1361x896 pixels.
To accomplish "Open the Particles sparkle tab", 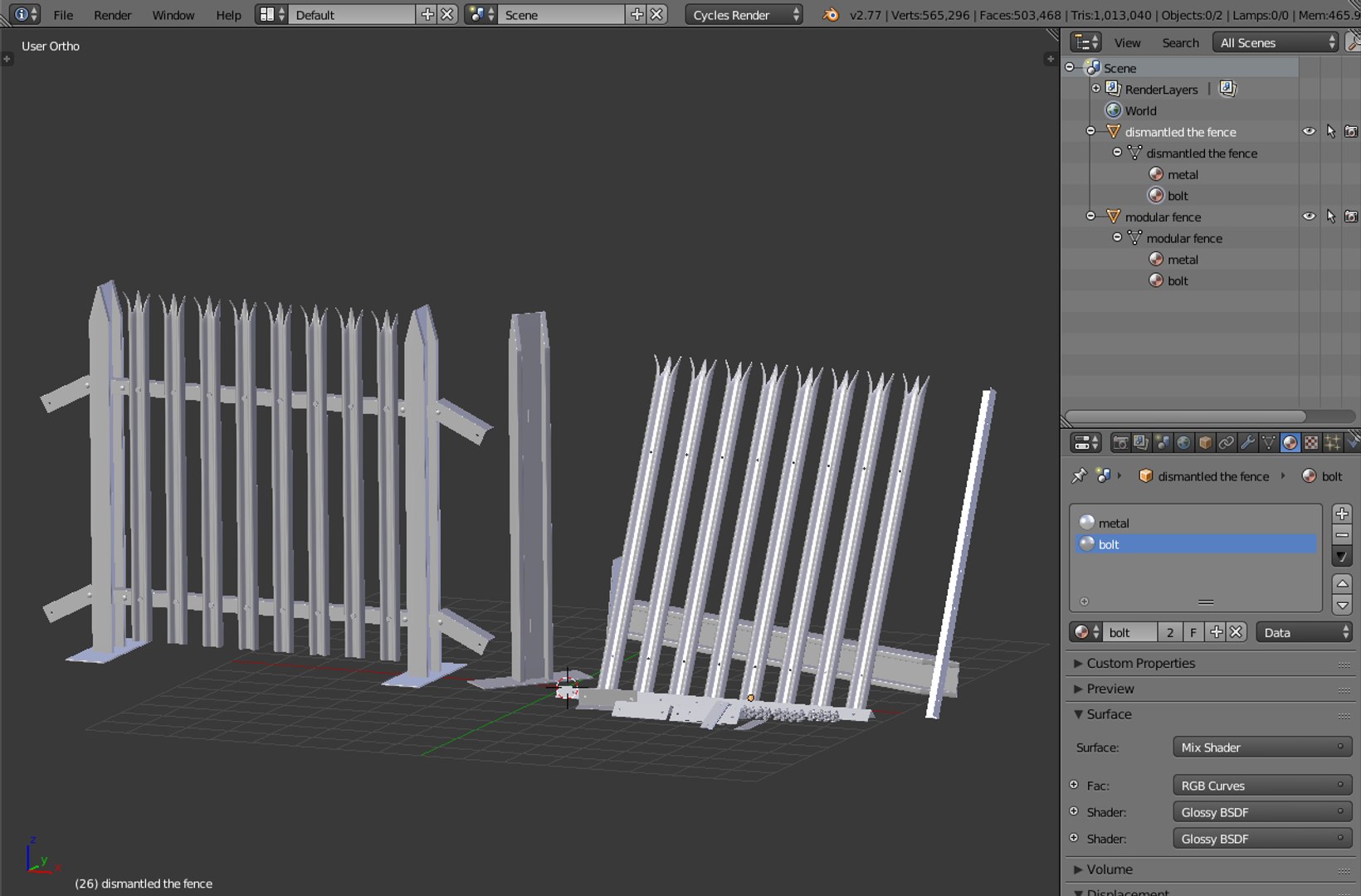I will point(1332,443).
